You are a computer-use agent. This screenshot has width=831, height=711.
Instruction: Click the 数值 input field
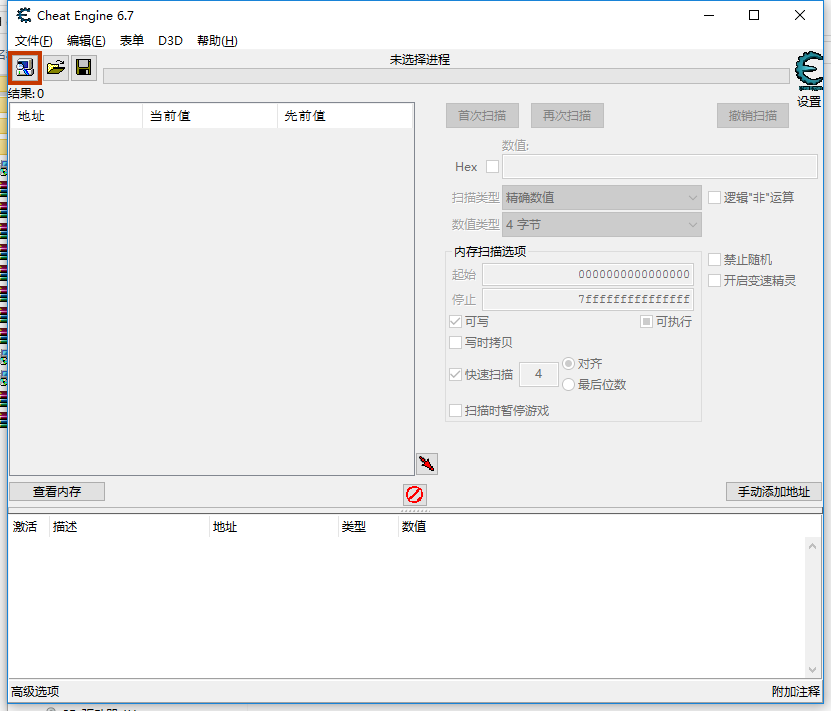click(x=659, y=167)
